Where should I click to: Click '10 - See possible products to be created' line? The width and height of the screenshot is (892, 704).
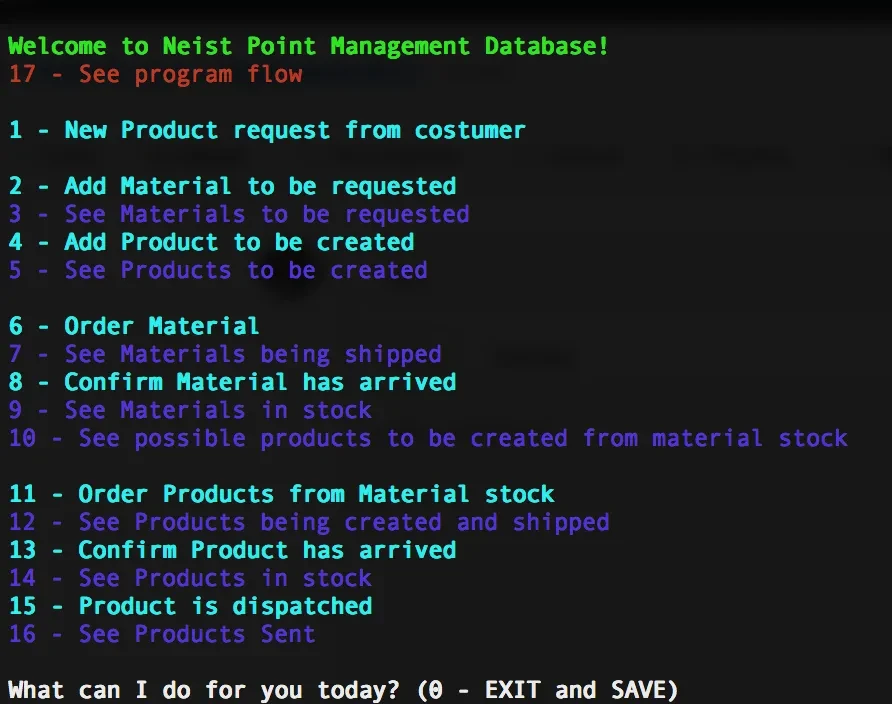click(428, 438)
